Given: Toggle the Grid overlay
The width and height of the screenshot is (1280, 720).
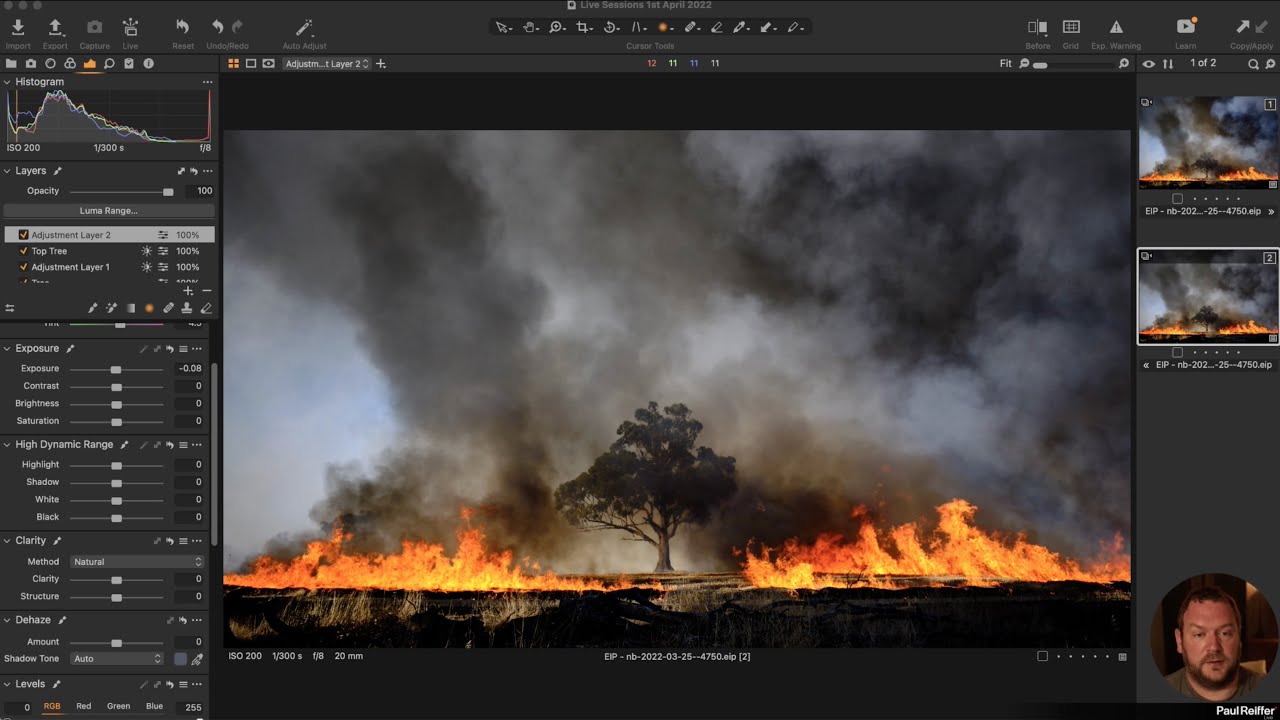Looking at the screenshot, I should click(x=1071, y=27).
